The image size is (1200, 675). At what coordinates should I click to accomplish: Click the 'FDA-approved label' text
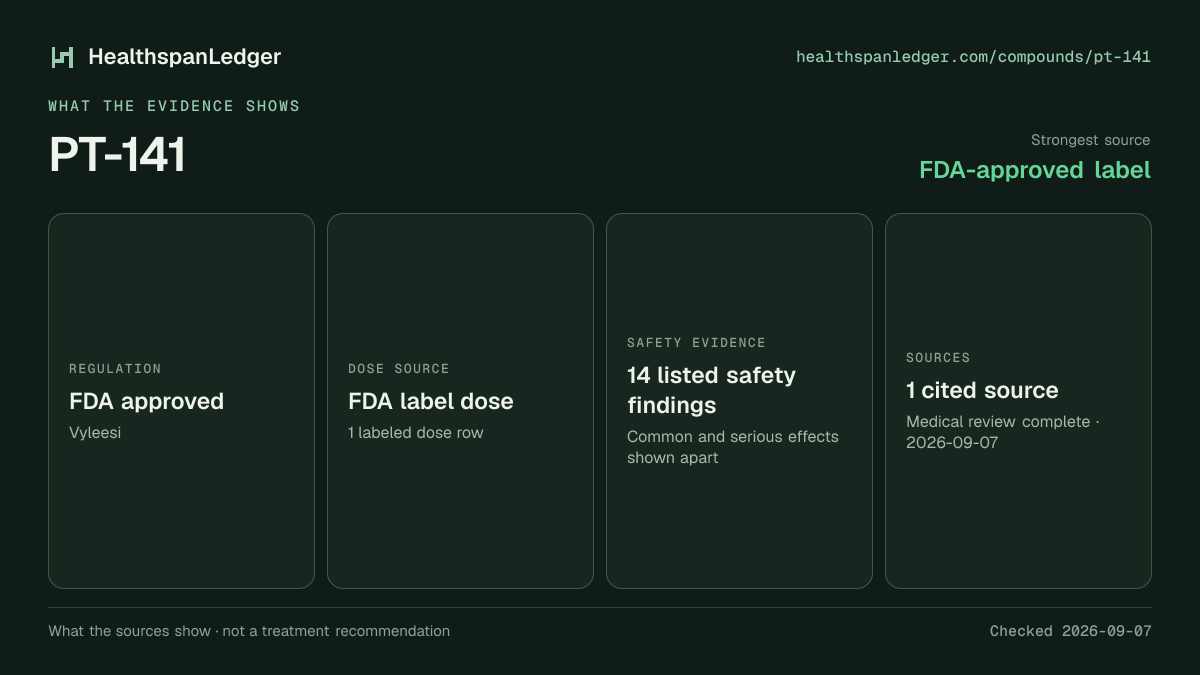[1035, 170]
